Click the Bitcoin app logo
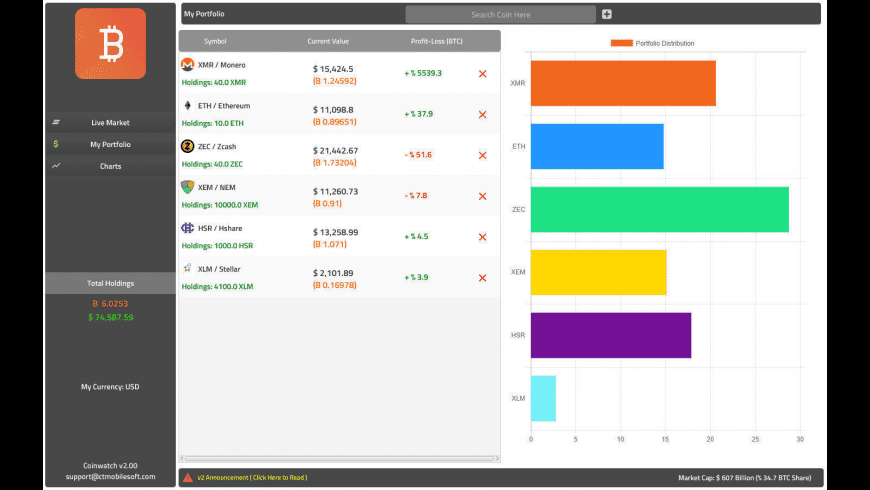Image resolution: width=870 pixels, height=490 pixels. tap(110, 43)
